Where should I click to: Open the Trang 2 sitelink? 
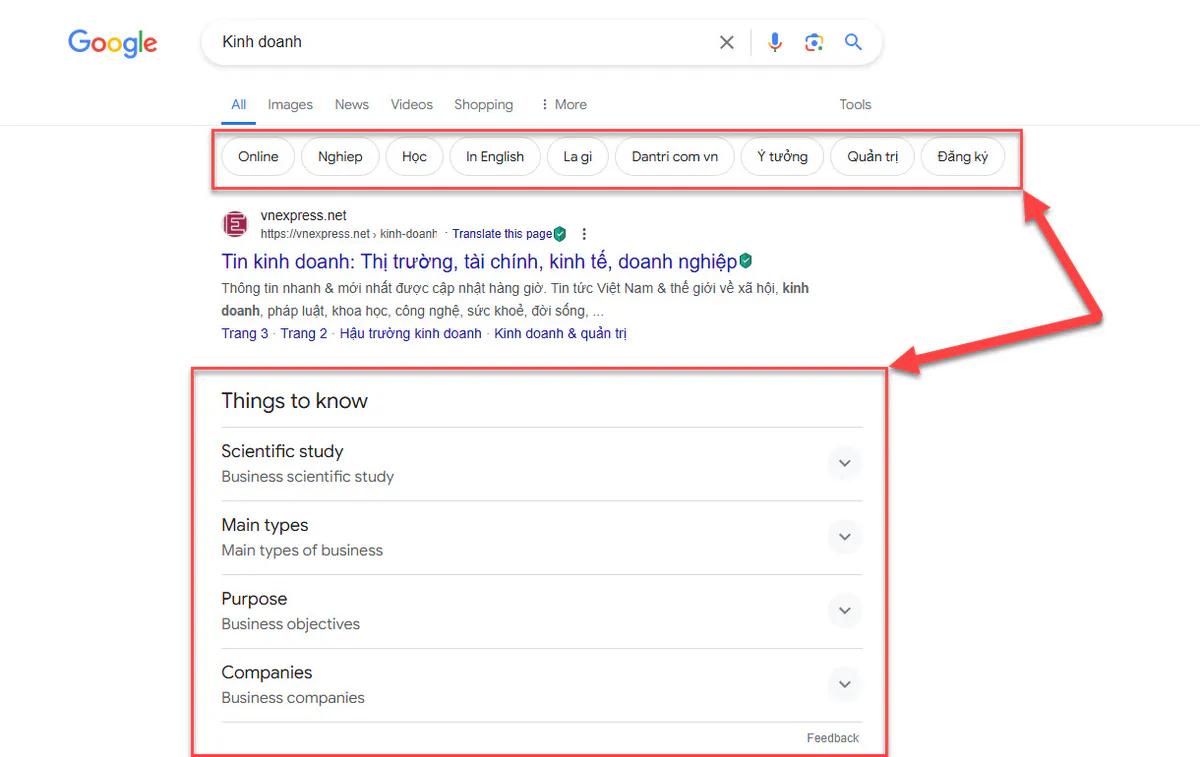(x=304, y=333)
